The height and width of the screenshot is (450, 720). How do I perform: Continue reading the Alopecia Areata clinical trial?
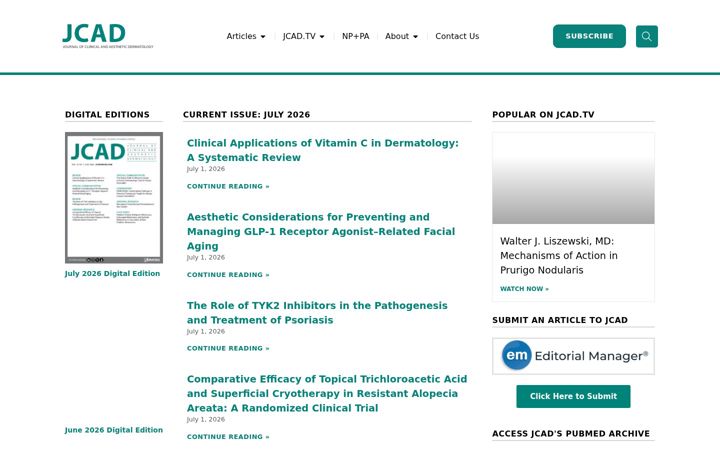(x=228, y=437)
